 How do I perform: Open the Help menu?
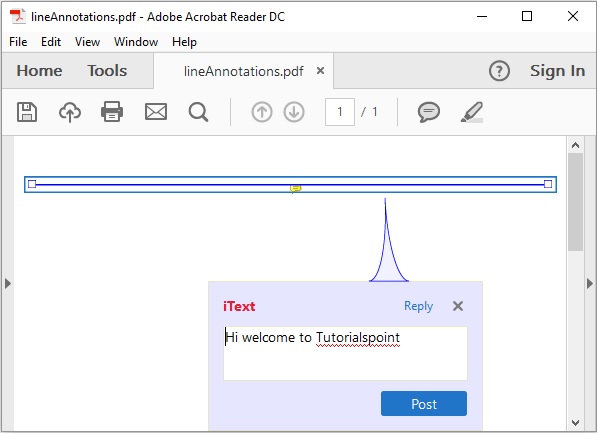coord(184,42)
